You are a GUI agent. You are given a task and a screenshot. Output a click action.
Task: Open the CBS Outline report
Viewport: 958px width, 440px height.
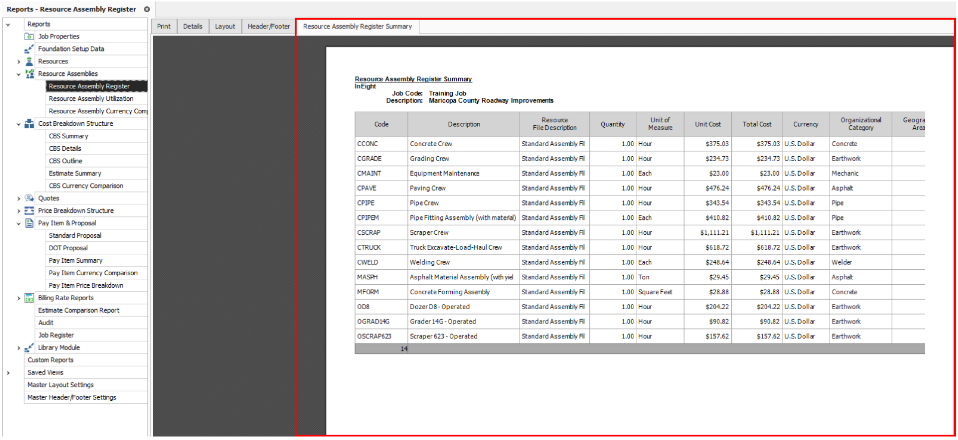[97, 161]
